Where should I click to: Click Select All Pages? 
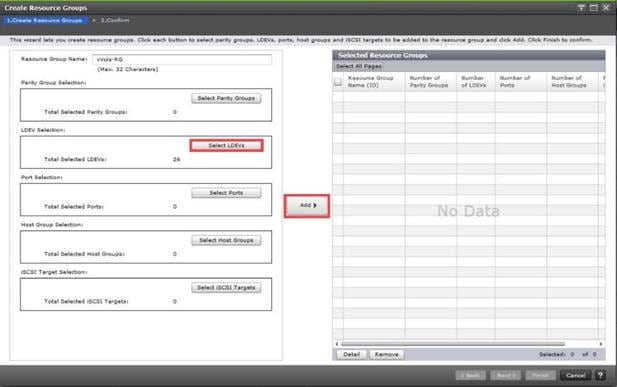tap(358, 66)
